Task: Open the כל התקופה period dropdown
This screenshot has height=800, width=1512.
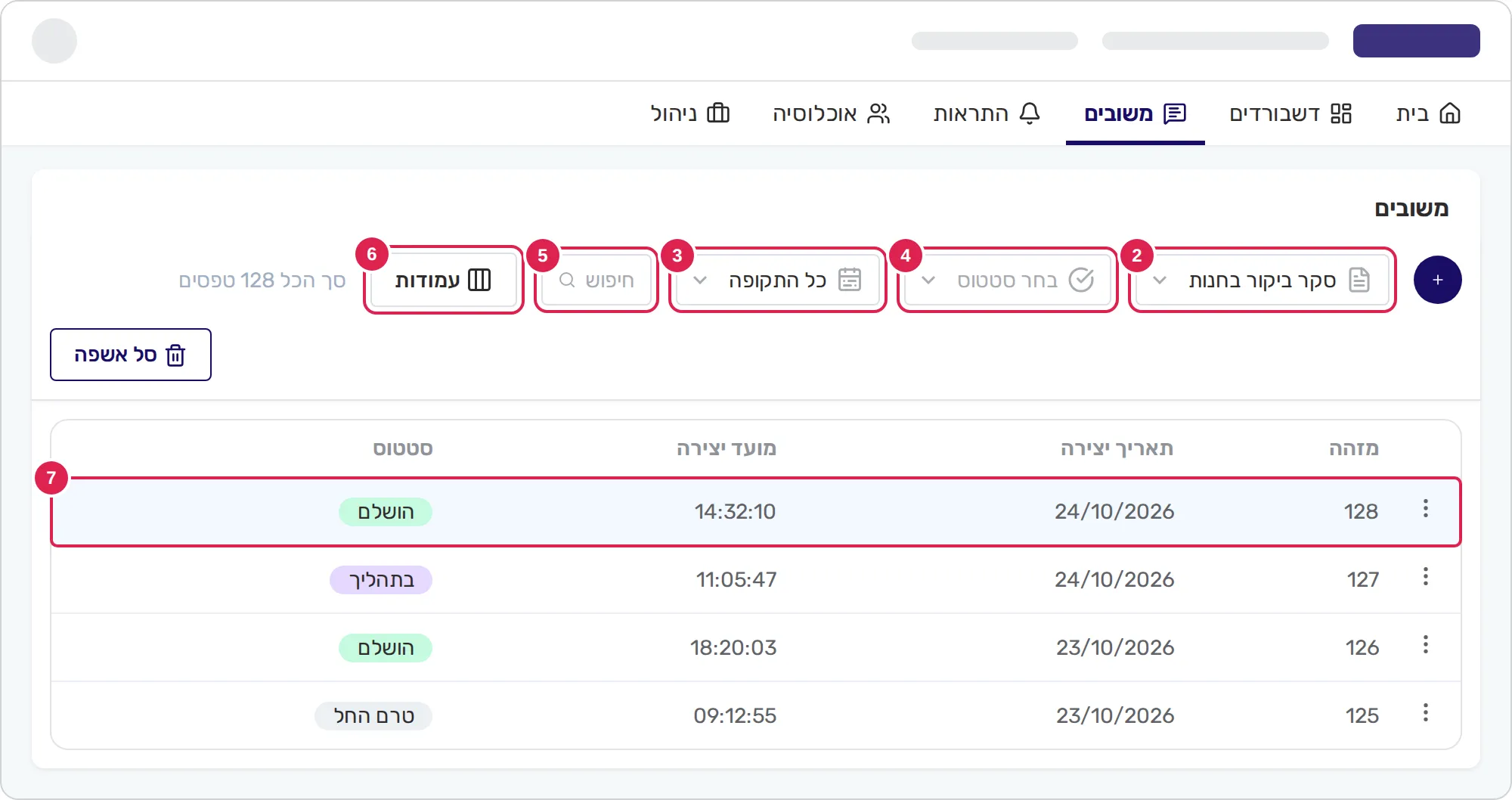Action: click(x=777, y=281)
